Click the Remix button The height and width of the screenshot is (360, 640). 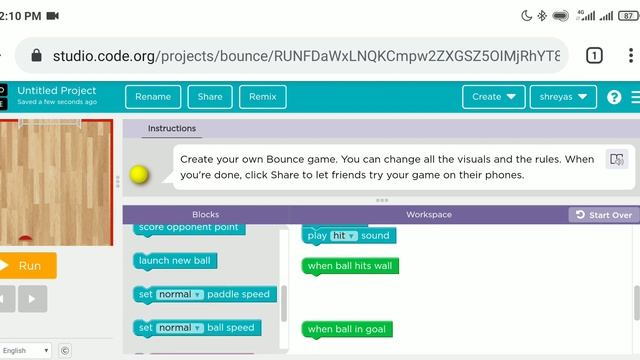[262, 97]
